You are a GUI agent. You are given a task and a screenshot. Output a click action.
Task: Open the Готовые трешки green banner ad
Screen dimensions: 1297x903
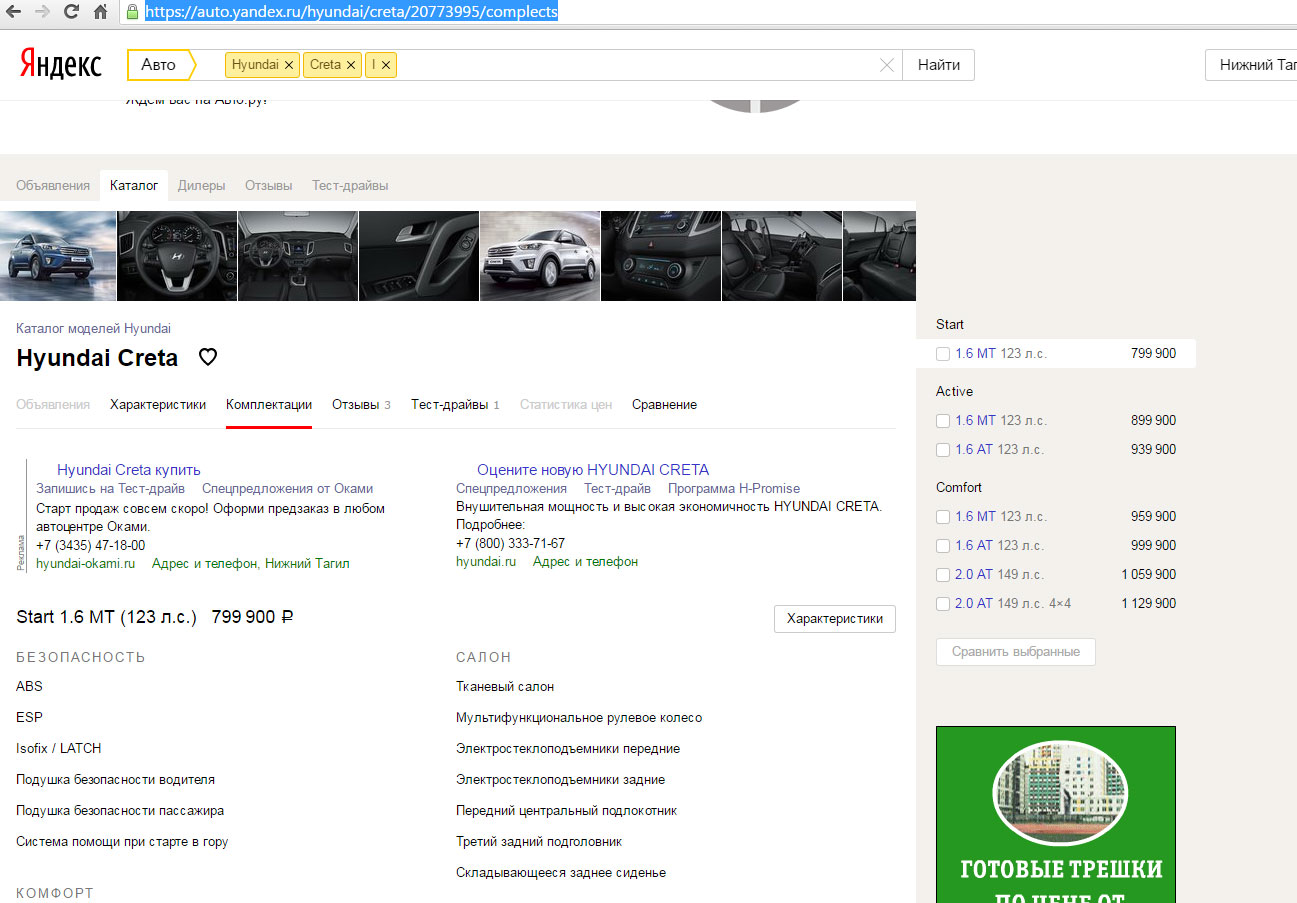[1056, 814]
